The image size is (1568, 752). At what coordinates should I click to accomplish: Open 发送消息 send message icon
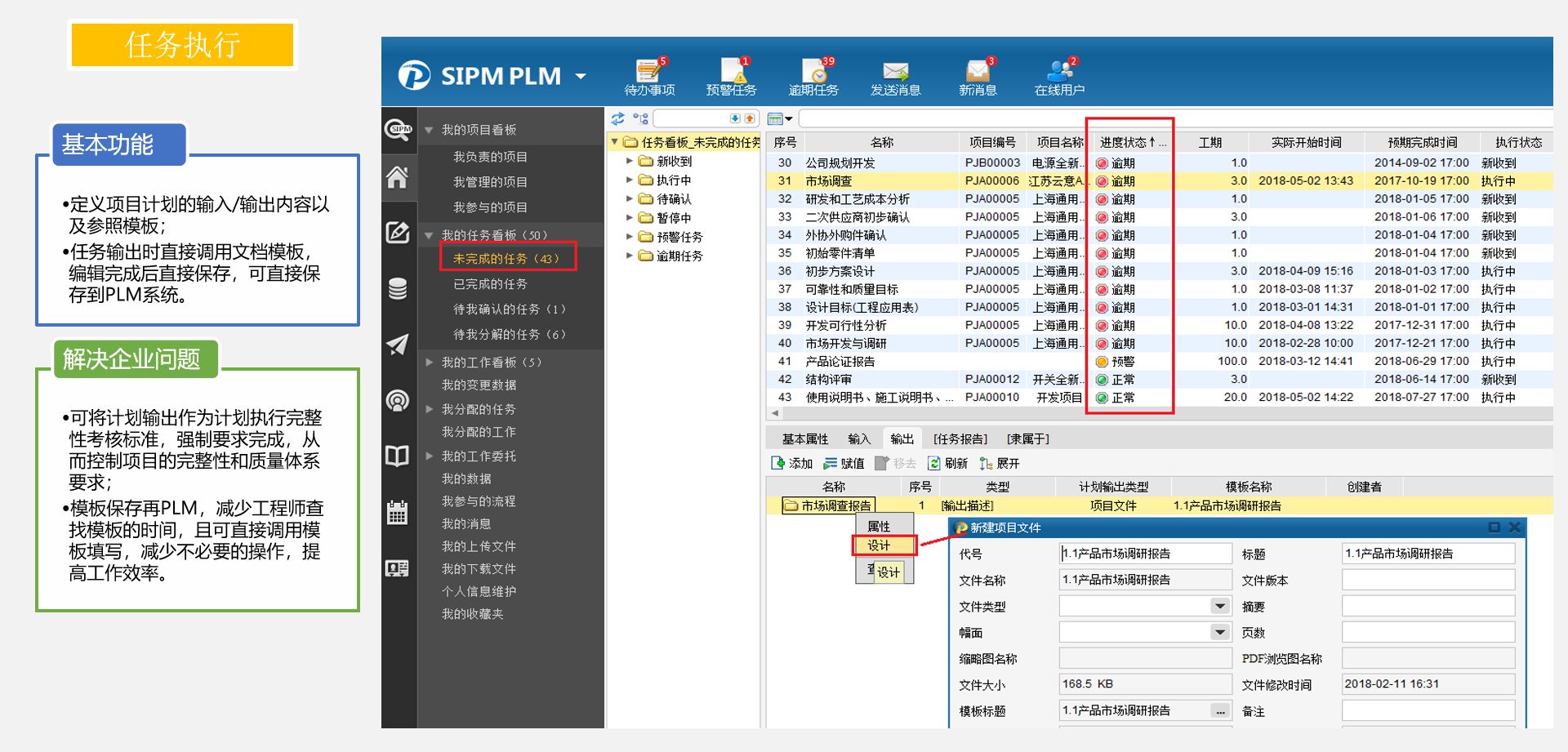pos(895,76)
